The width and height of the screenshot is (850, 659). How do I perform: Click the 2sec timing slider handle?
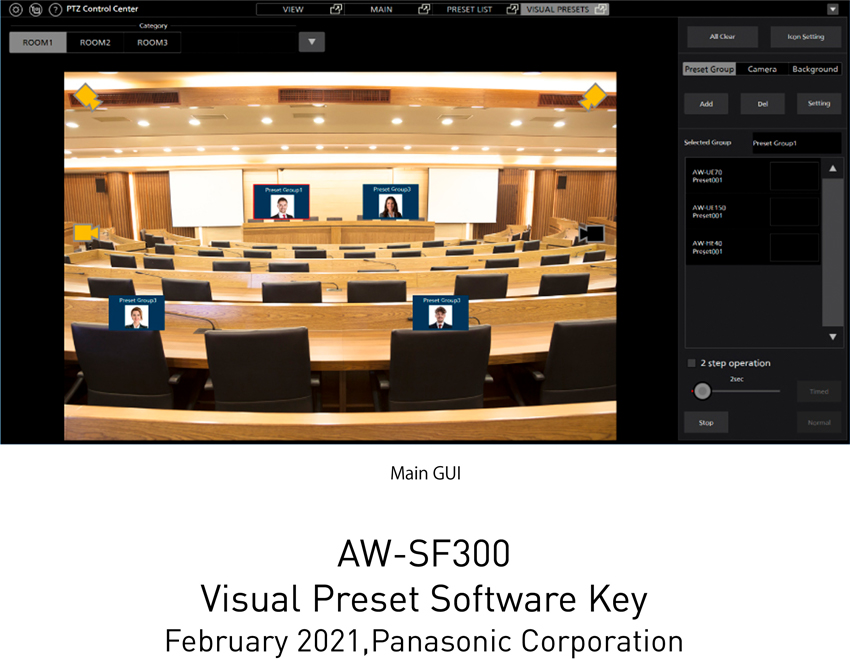(x=702, y=391)
